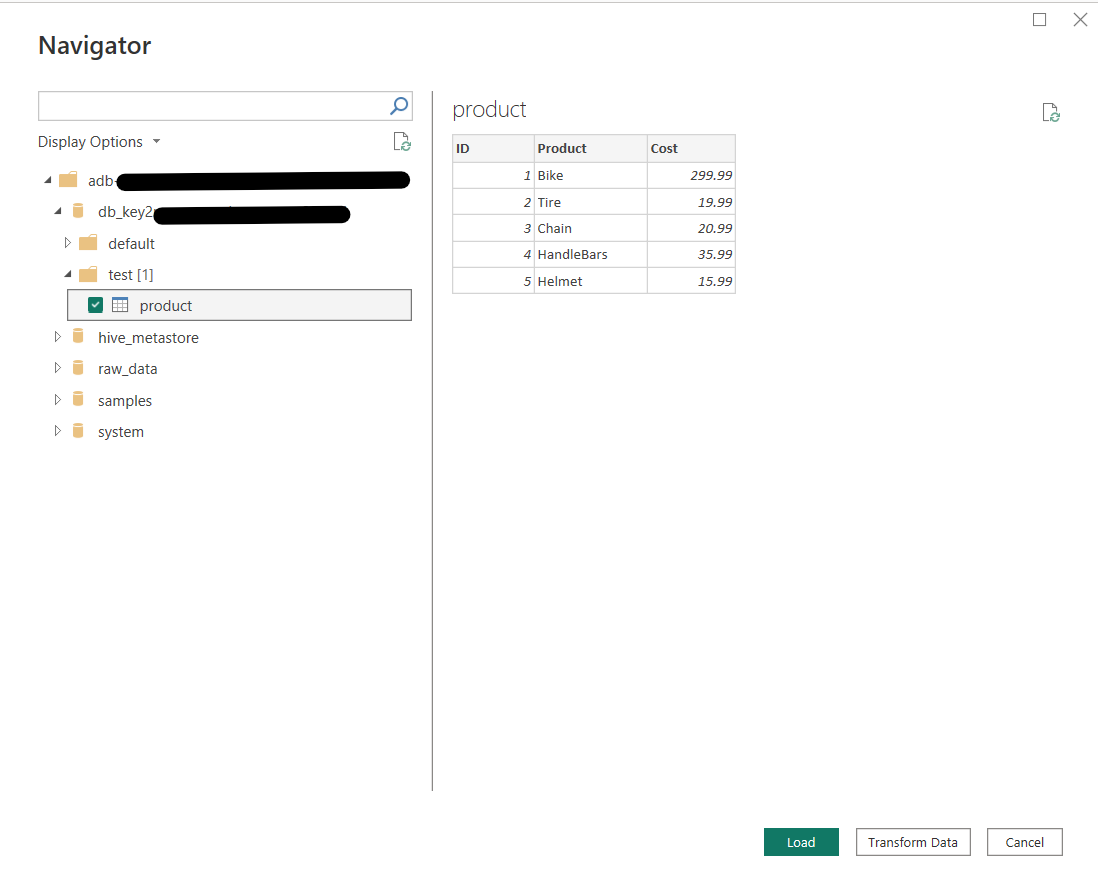Click the samples database icon
Viewport: 1098px width, 876px height.
tap(78, 400)
